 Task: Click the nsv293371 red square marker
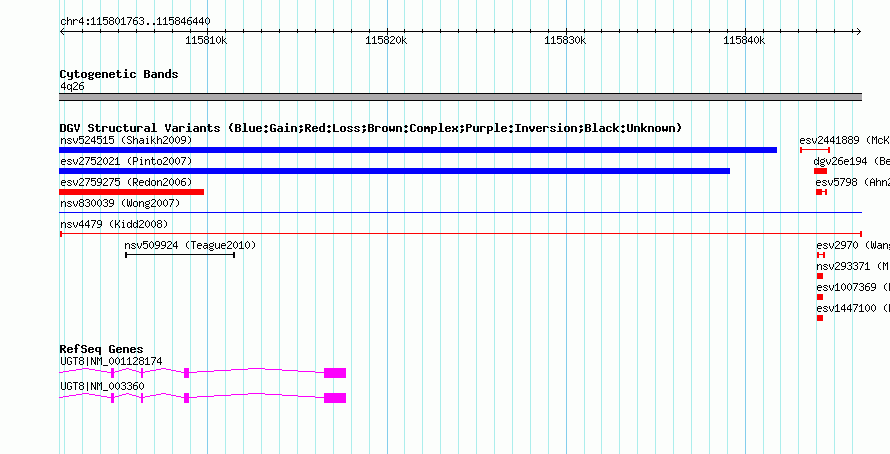820,276
